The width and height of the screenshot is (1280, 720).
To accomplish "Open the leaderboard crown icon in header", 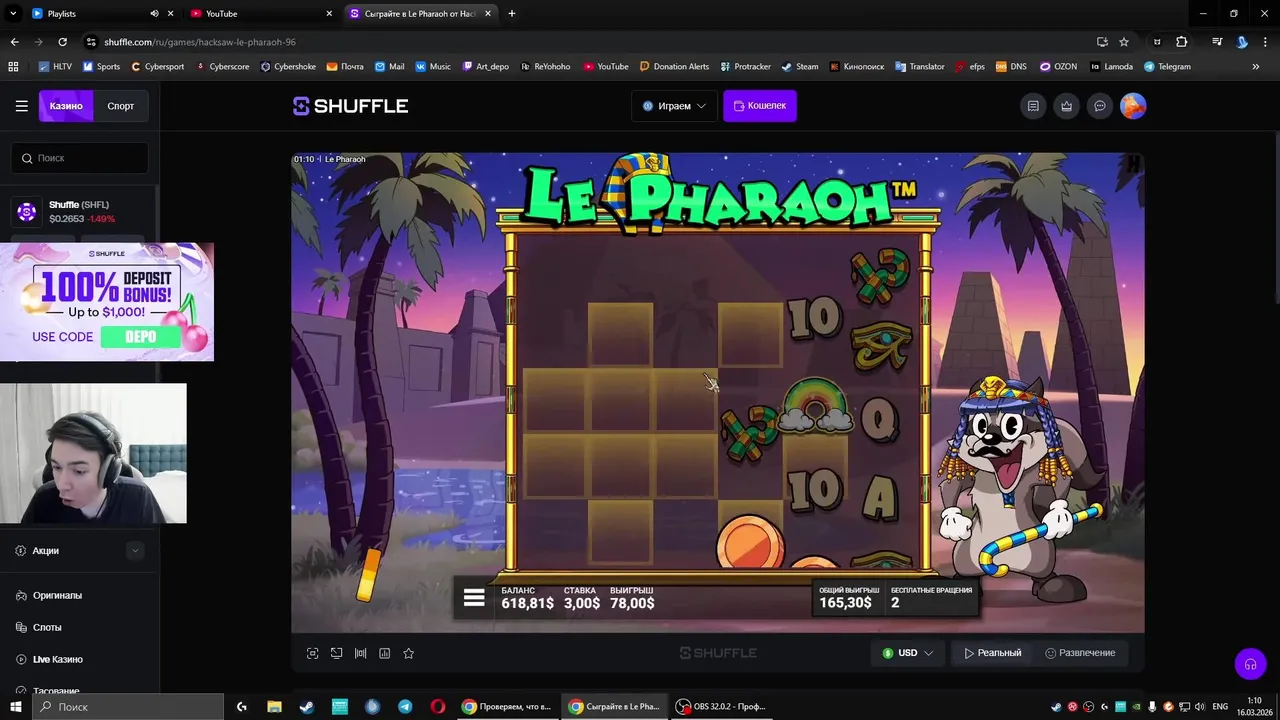I will [x=1067, y=106].
